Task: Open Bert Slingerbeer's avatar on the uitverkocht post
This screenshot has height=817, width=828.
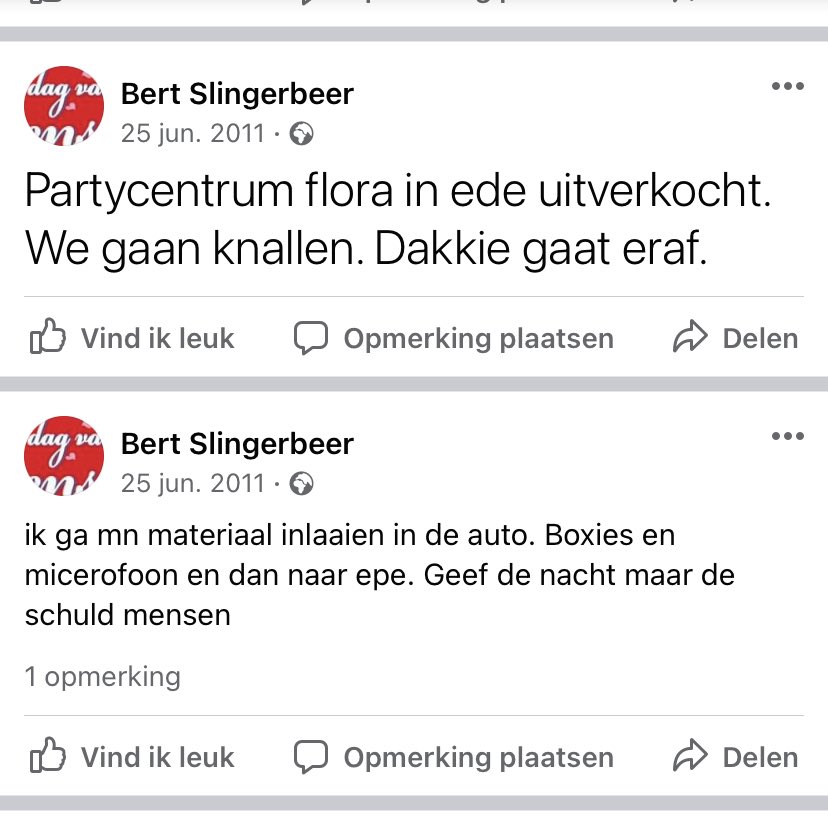Action: coord(64,106)
